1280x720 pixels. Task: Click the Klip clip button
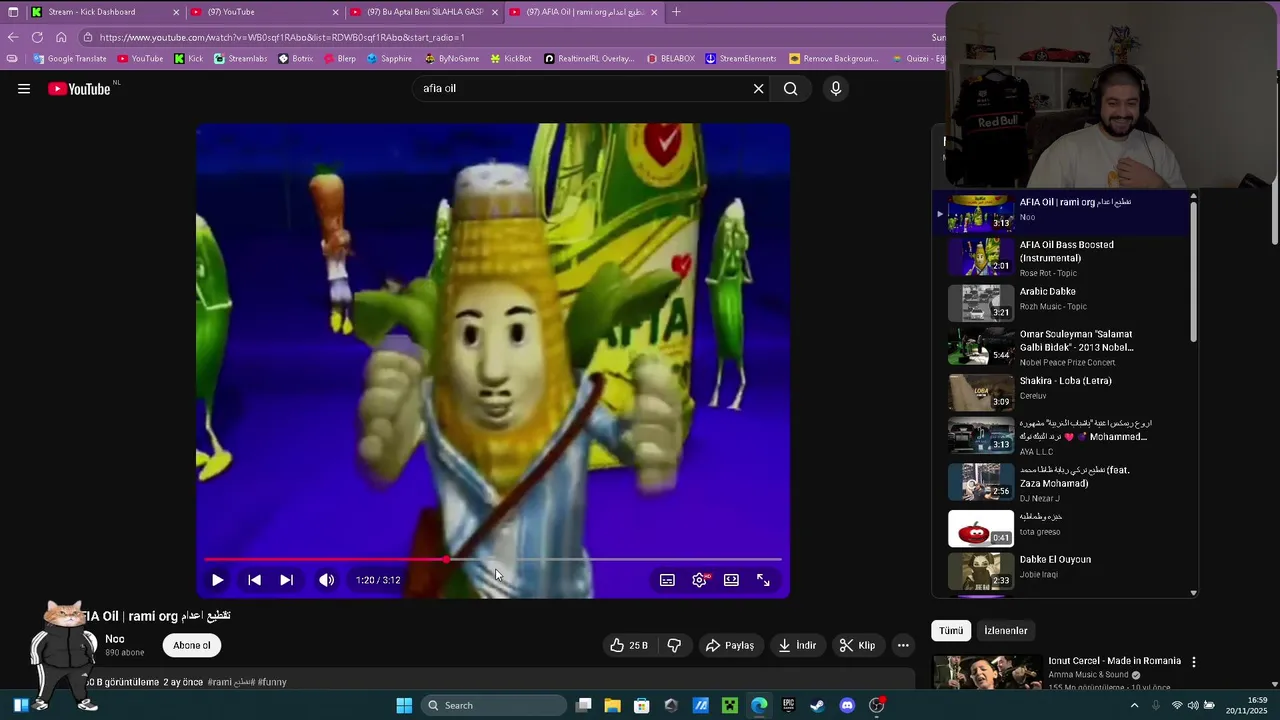pyautogui.click(x=857, y=646)
